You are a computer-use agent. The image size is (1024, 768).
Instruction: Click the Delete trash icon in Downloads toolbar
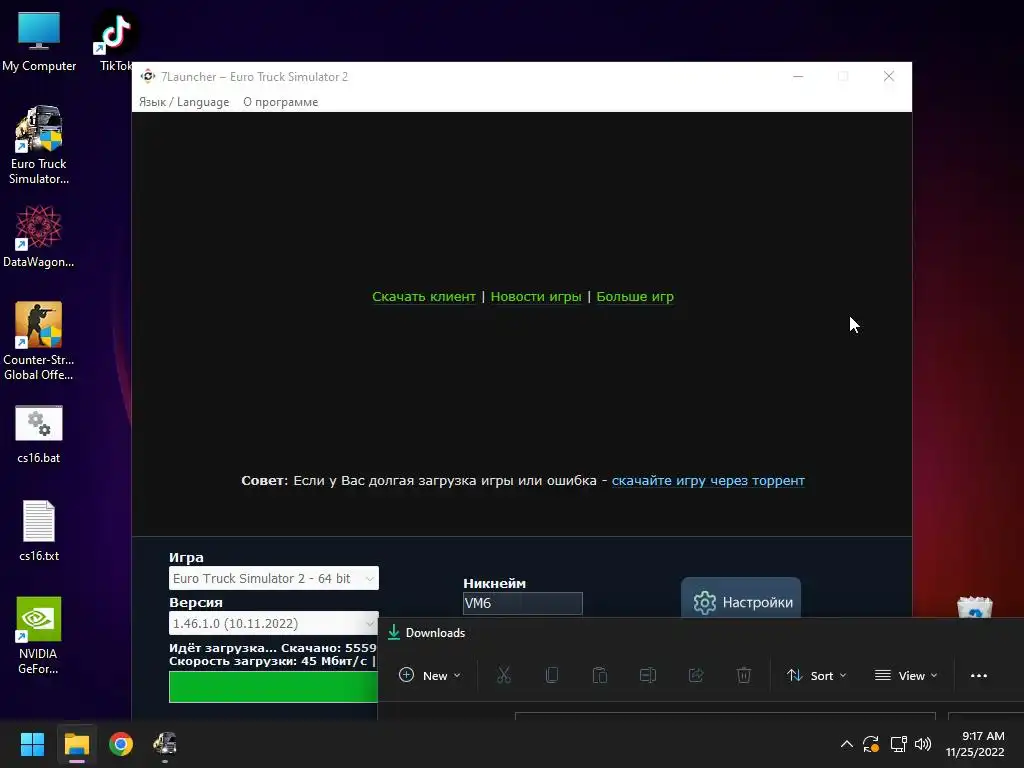pyautogui.click(x=744, y=675)
